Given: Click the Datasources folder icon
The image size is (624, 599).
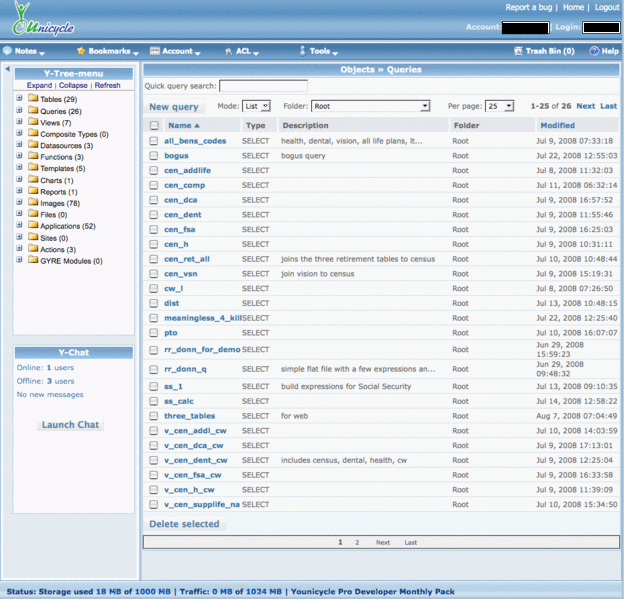Looking at the screenshot, I should [33, 146].
